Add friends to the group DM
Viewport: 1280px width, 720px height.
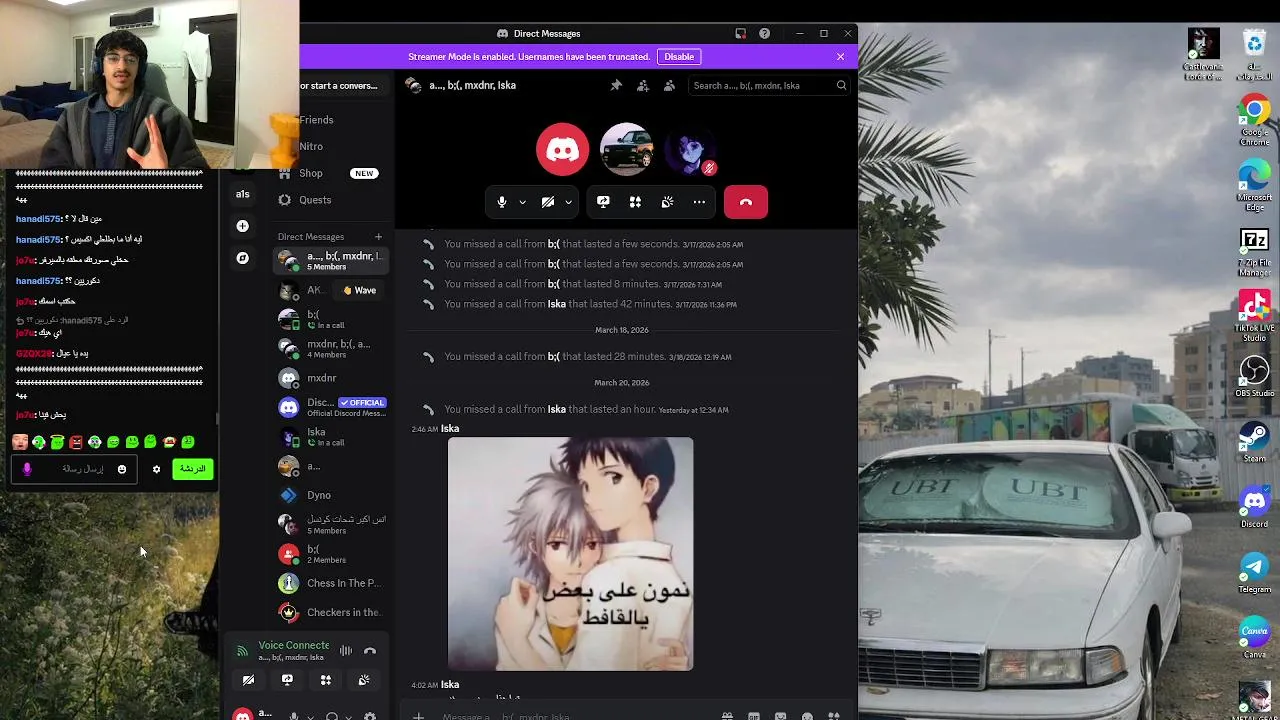pyautogui.click(x=643, y=86)
